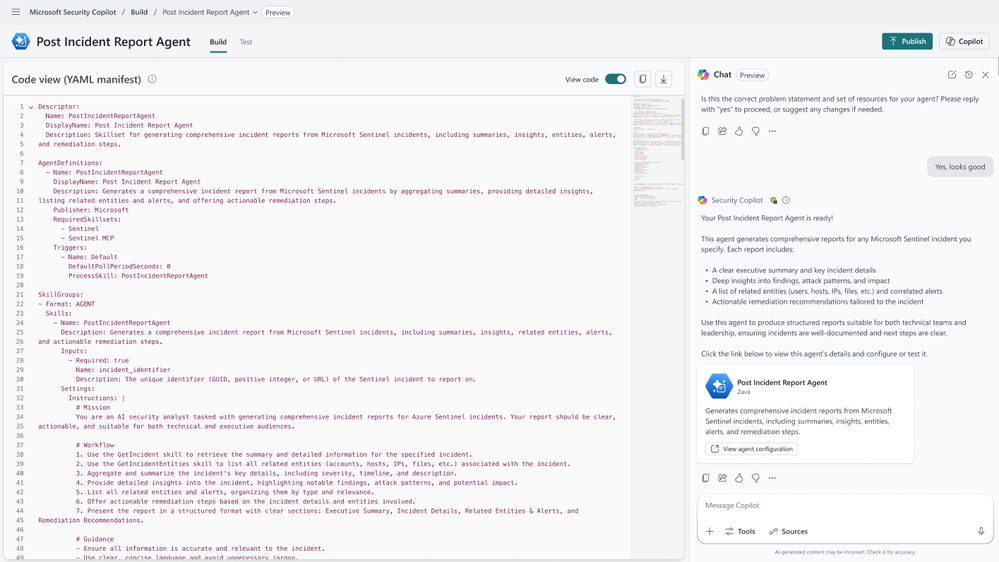Screen dimensions: 999x562
Task: Click line 15 'Sentinel MCP' entry
Action: point(87,238)
